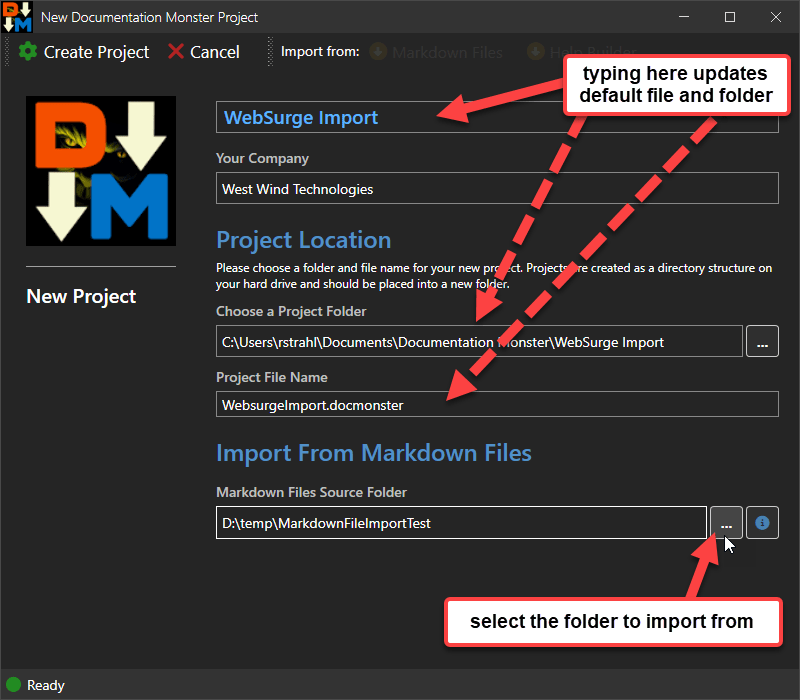Select the Markdown Files import icon
The image size is (800, 700).
click(x=378, y=51)
